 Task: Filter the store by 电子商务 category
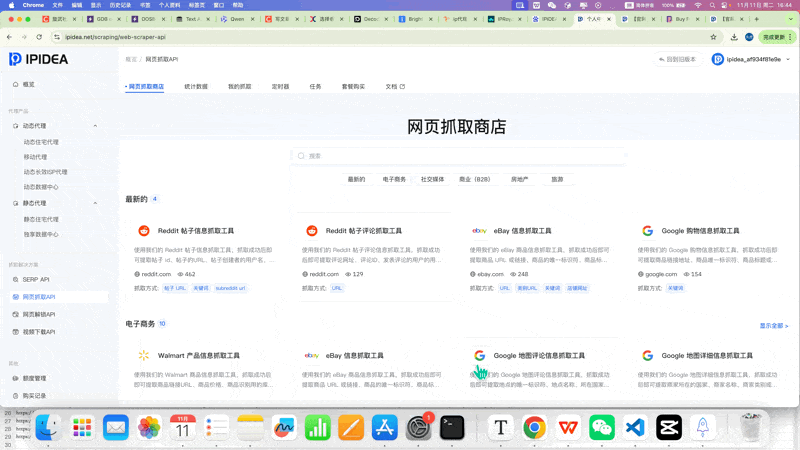click(394, 179)
